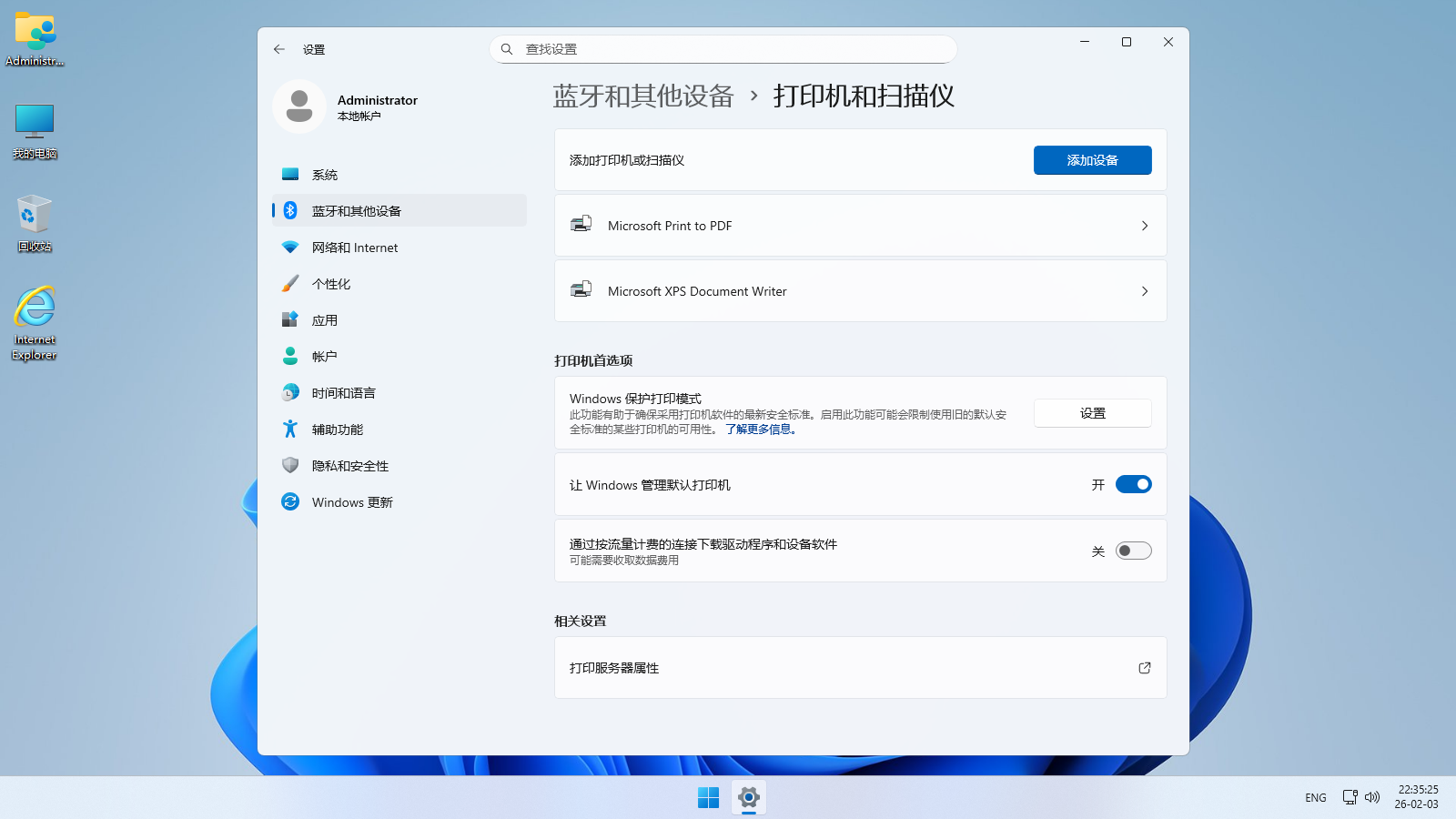
Task: Click 蓝牙和其他设备 breadcrumb heading
Action: [643, 96]
